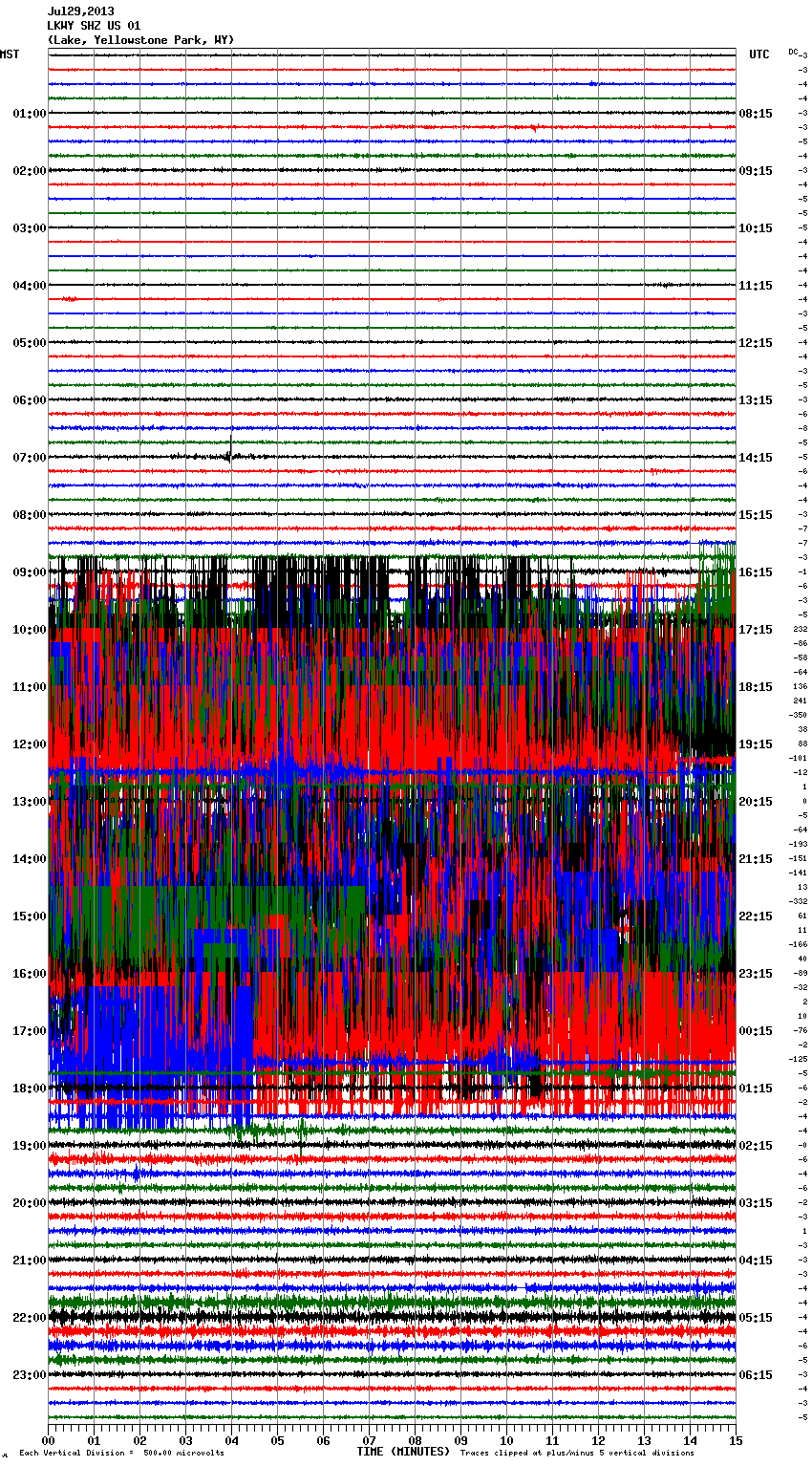The width and height of the screenshot is (812, 1466).
Task: Click the station code 'LKWY SHZ US 01'
Action: tap(94, 26)
